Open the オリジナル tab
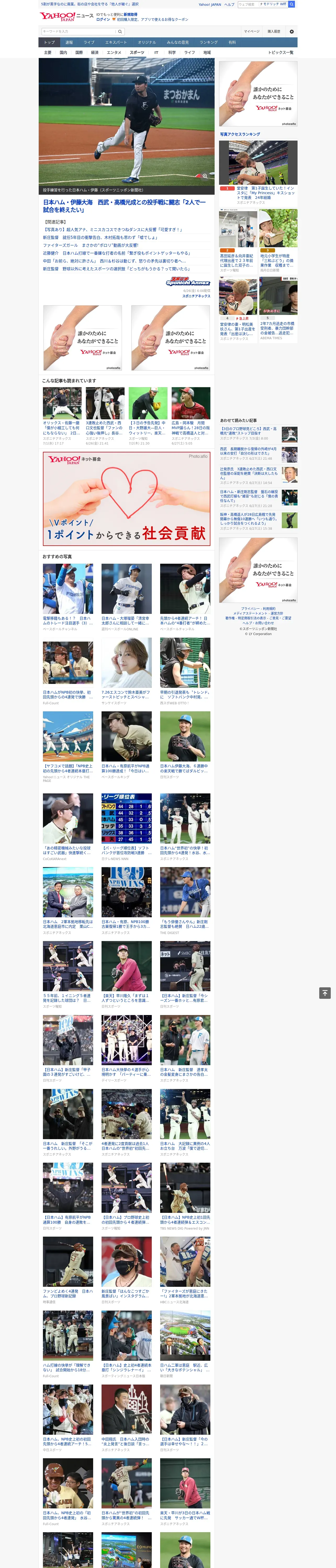 tap(147, 43)
